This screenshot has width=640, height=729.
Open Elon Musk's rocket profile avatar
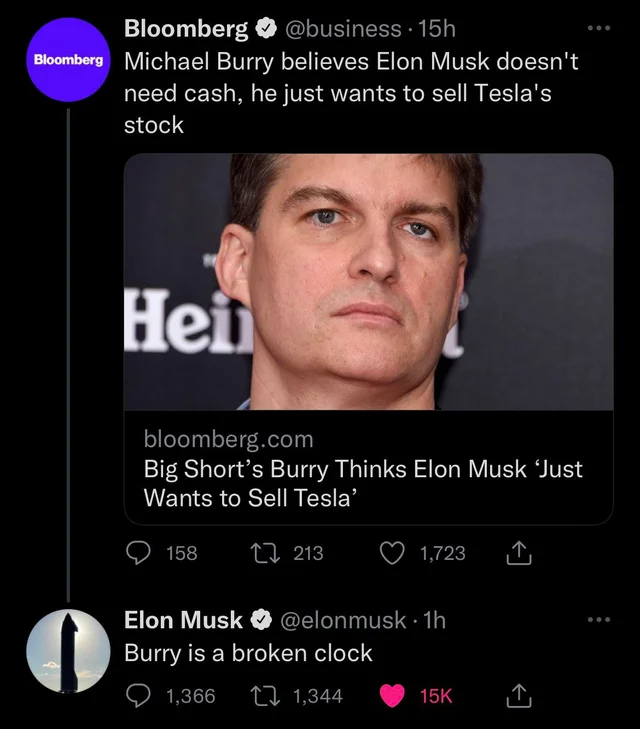67,648
